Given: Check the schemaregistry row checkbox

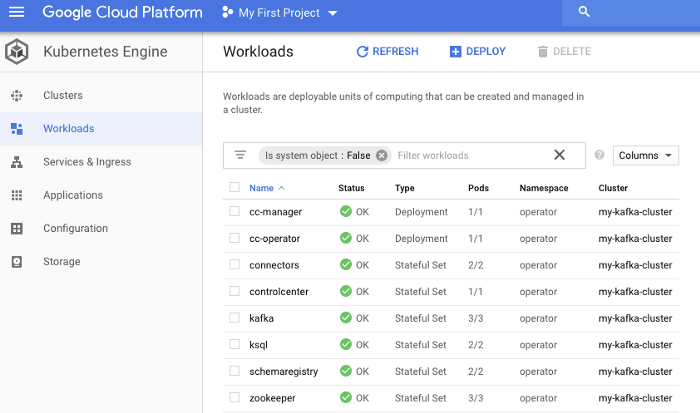Looking at the screenshot, I should point(234,371).
